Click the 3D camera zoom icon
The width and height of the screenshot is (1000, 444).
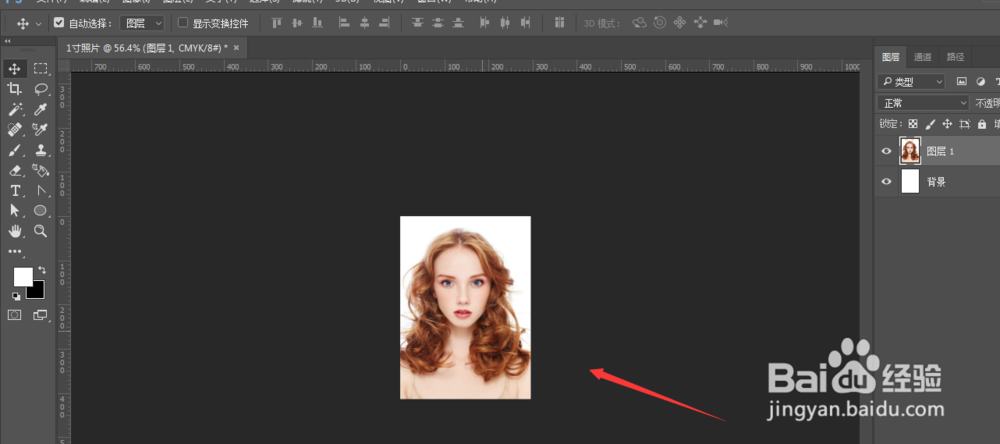pyautogui.click(x=721, y=23)
